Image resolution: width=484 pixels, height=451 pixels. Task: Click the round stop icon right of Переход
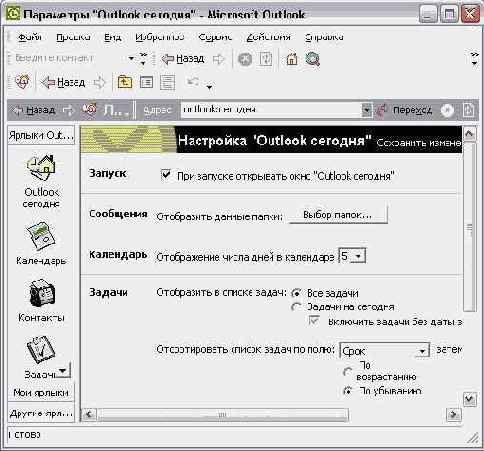(447, 110)
